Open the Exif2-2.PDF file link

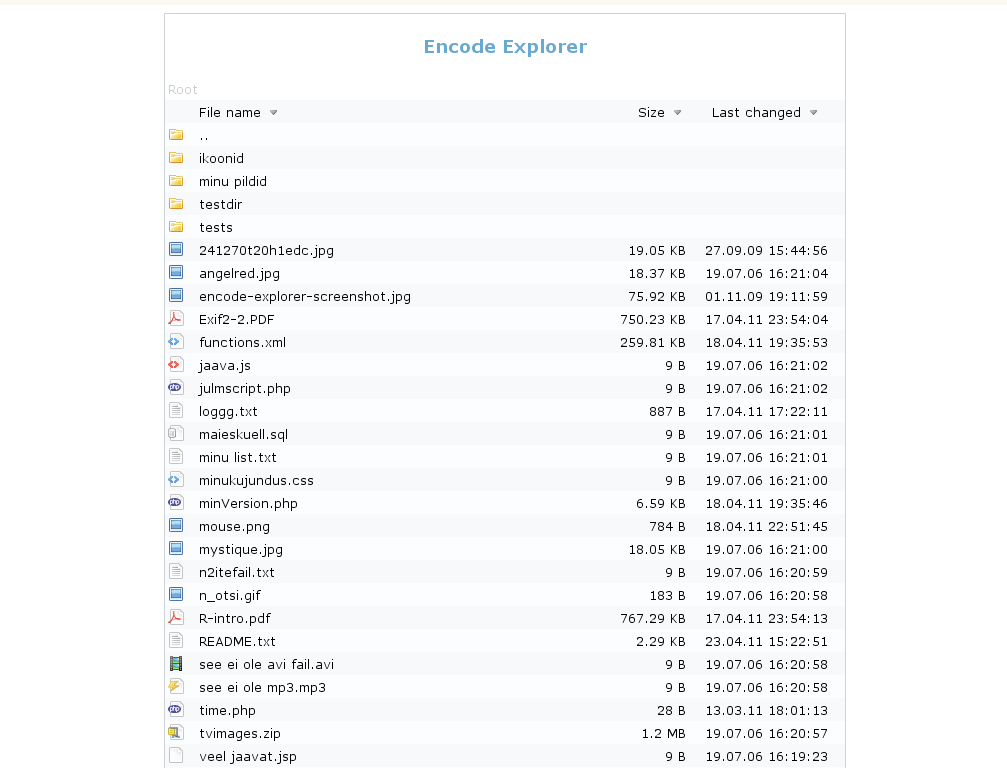pos(236,319)
